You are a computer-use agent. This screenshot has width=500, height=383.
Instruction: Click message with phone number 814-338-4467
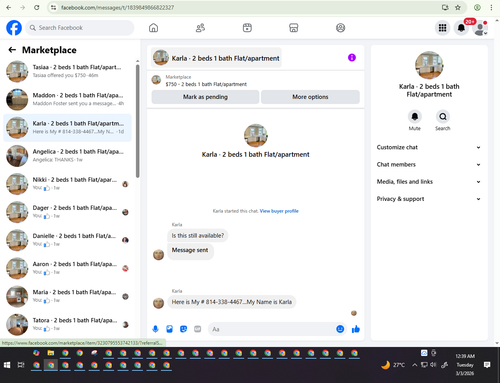tap(232, 302)
